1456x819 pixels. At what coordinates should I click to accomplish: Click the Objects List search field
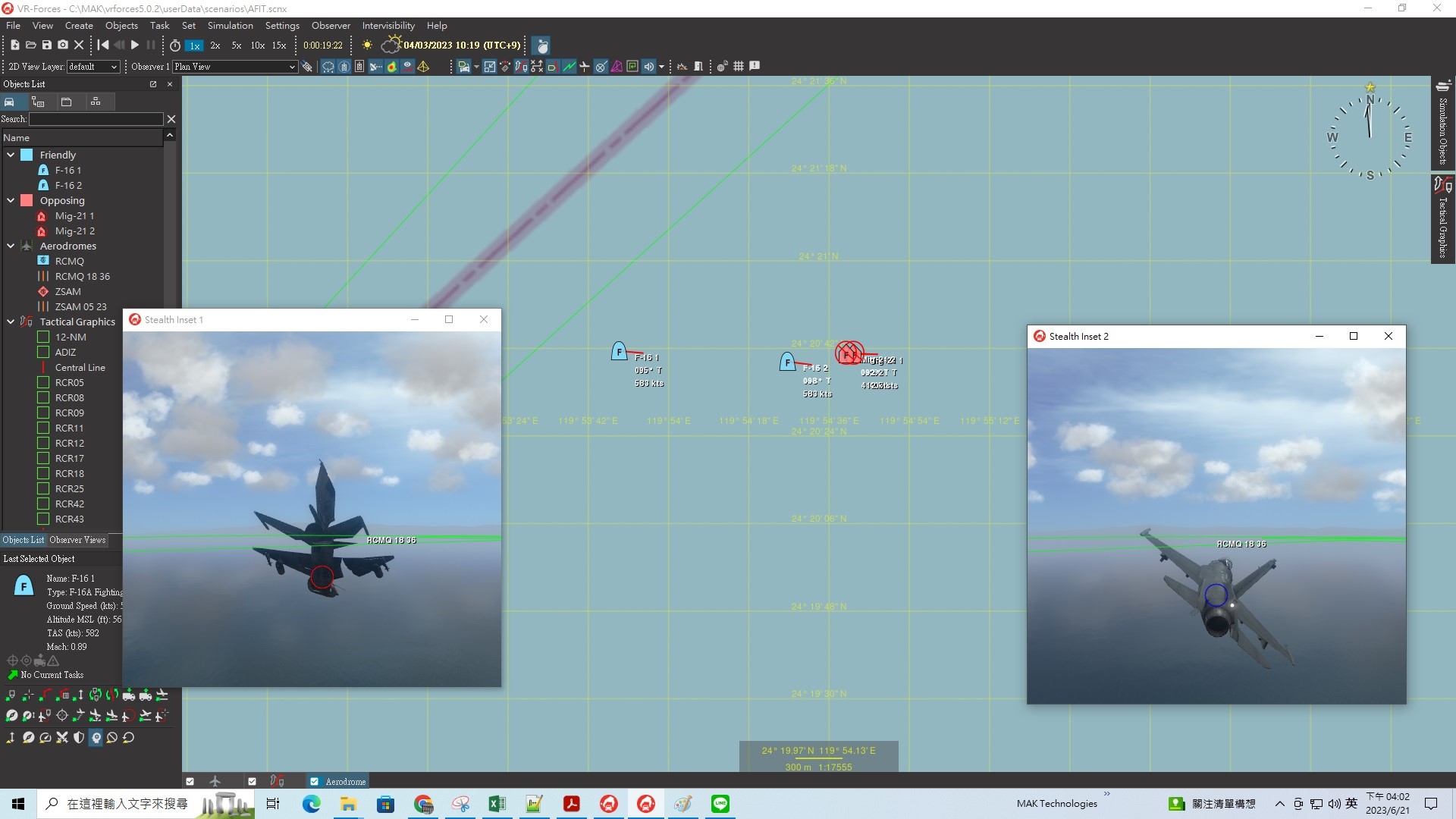point(96,119)
